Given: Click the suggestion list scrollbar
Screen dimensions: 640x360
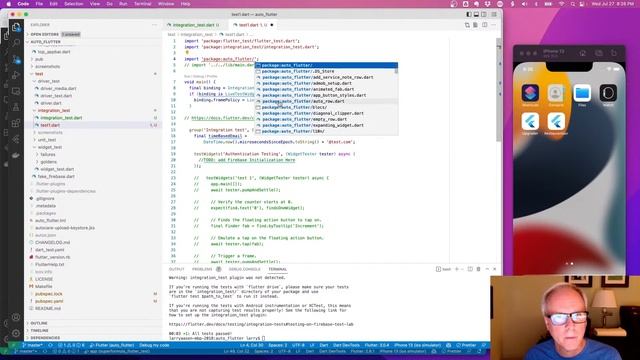Looking at the screenshot, I should [396, 71].
